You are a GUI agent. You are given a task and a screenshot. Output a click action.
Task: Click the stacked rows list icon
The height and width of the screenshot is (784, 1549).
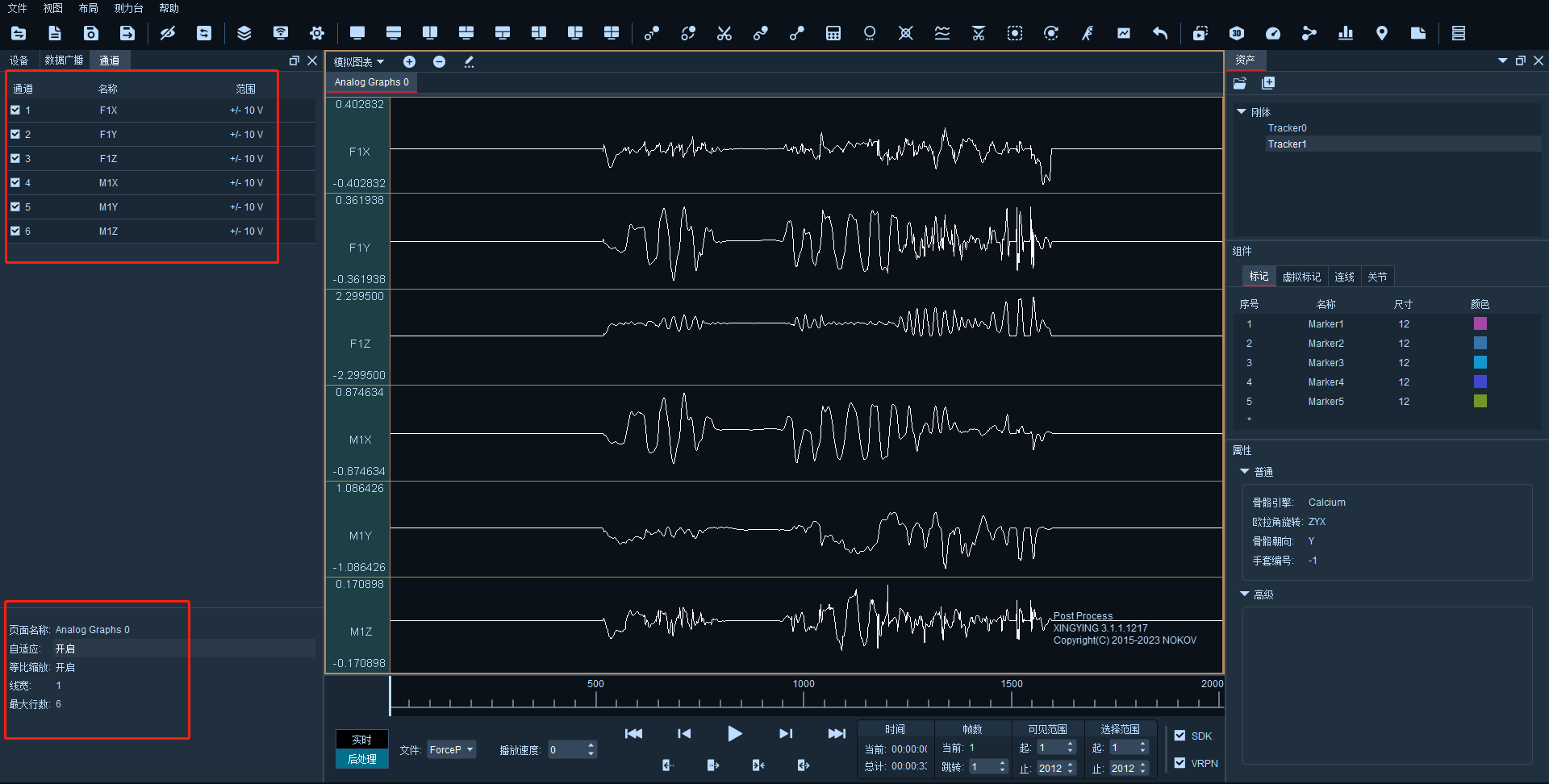click(1459, 33)
